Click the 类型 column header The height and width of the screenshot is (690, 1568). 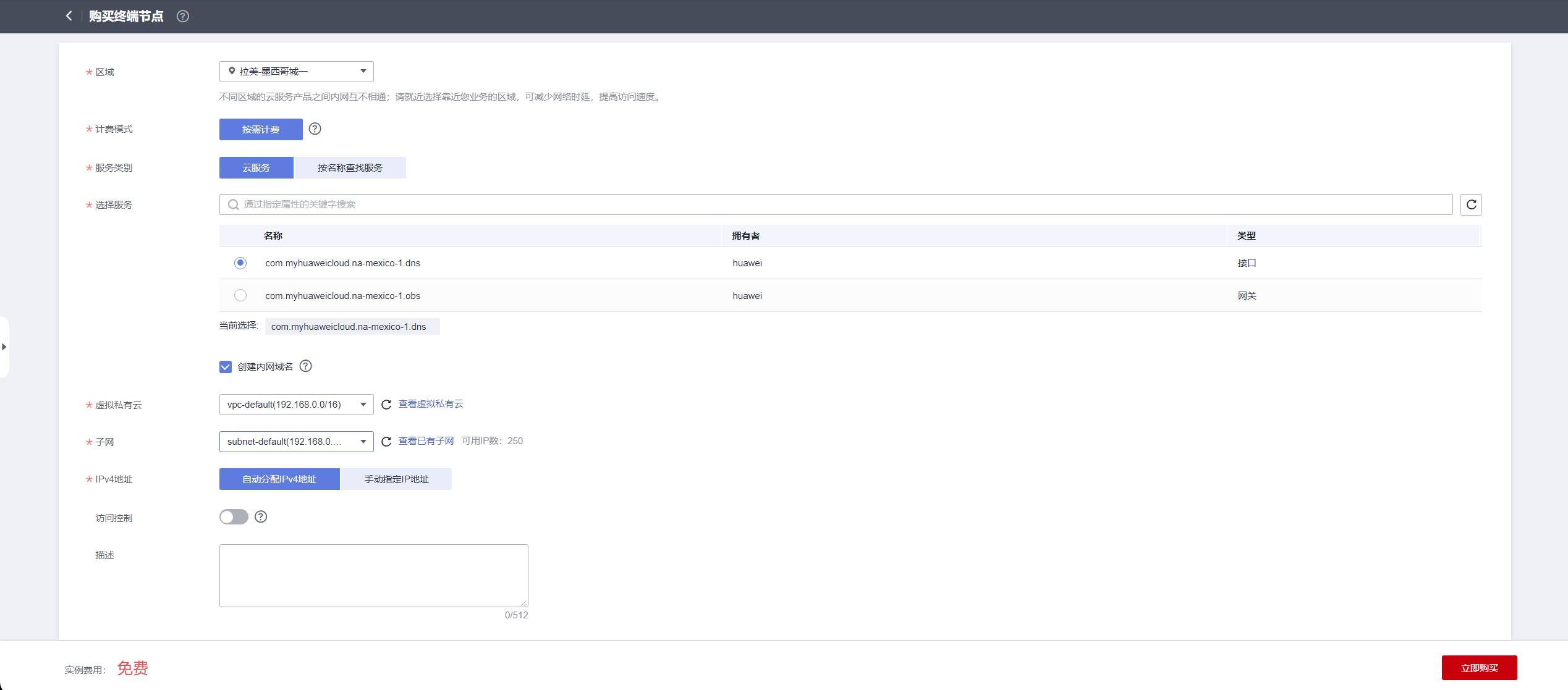pyautogui.click(x=1247, y=236)
